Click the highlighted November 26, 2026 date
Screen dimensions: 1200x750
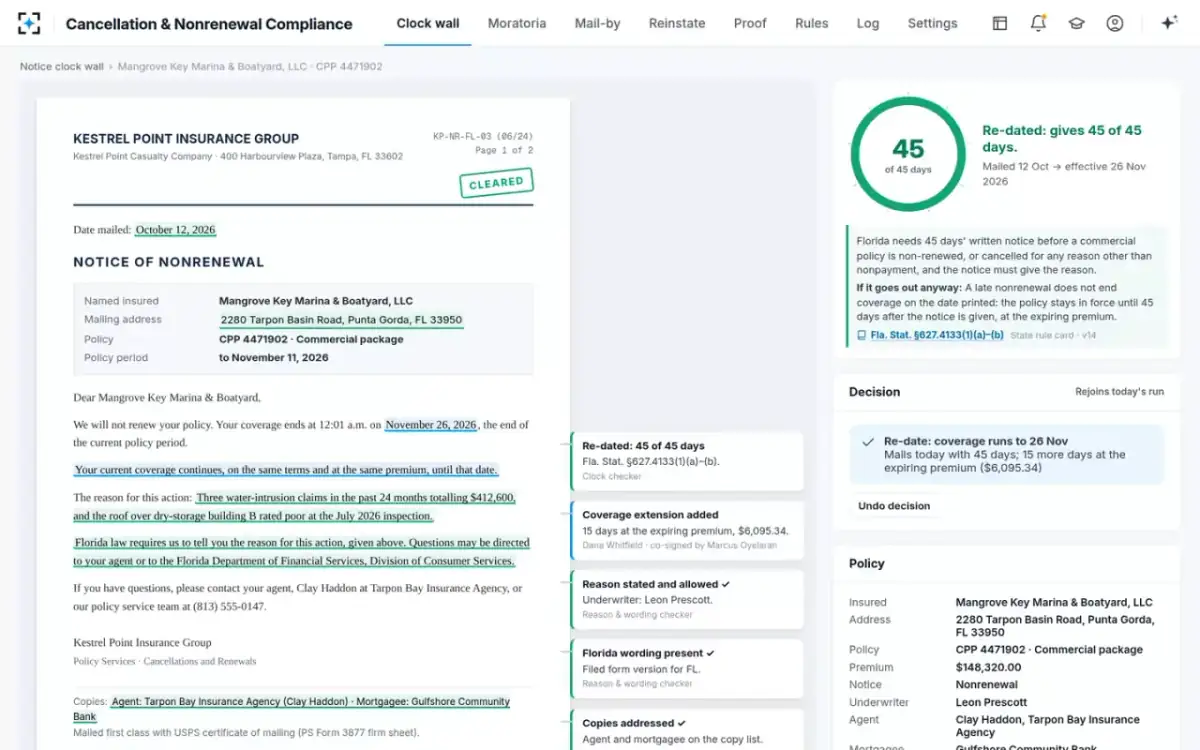pyautogui.click(x=431, y=425)
